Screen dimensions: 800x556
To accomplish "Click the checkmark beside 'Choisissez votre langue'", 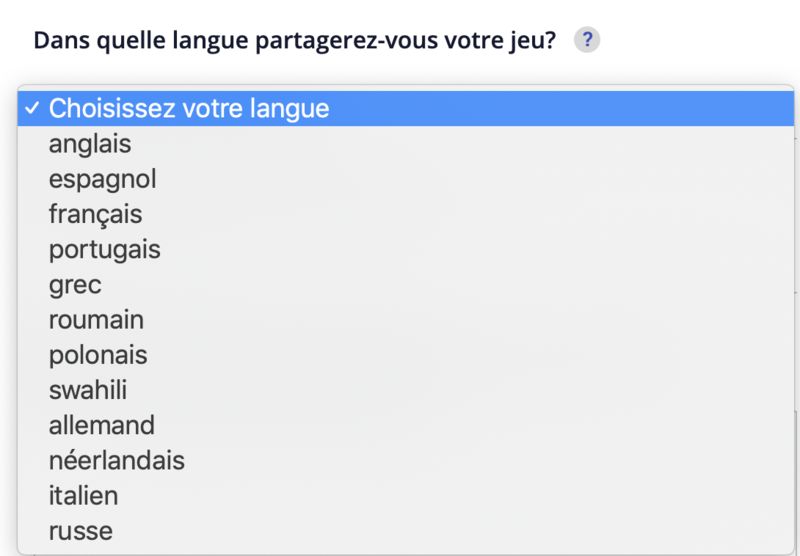I will tap(33, 108).
